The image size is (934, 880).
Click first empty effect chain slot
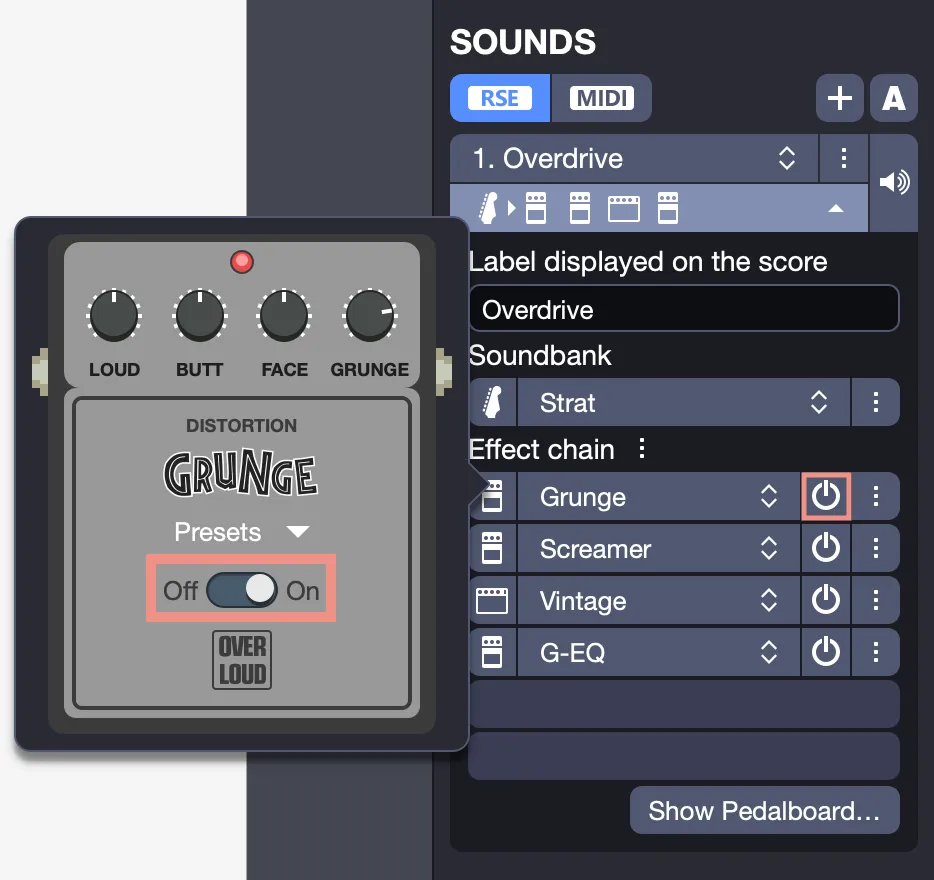click(684, 704)
